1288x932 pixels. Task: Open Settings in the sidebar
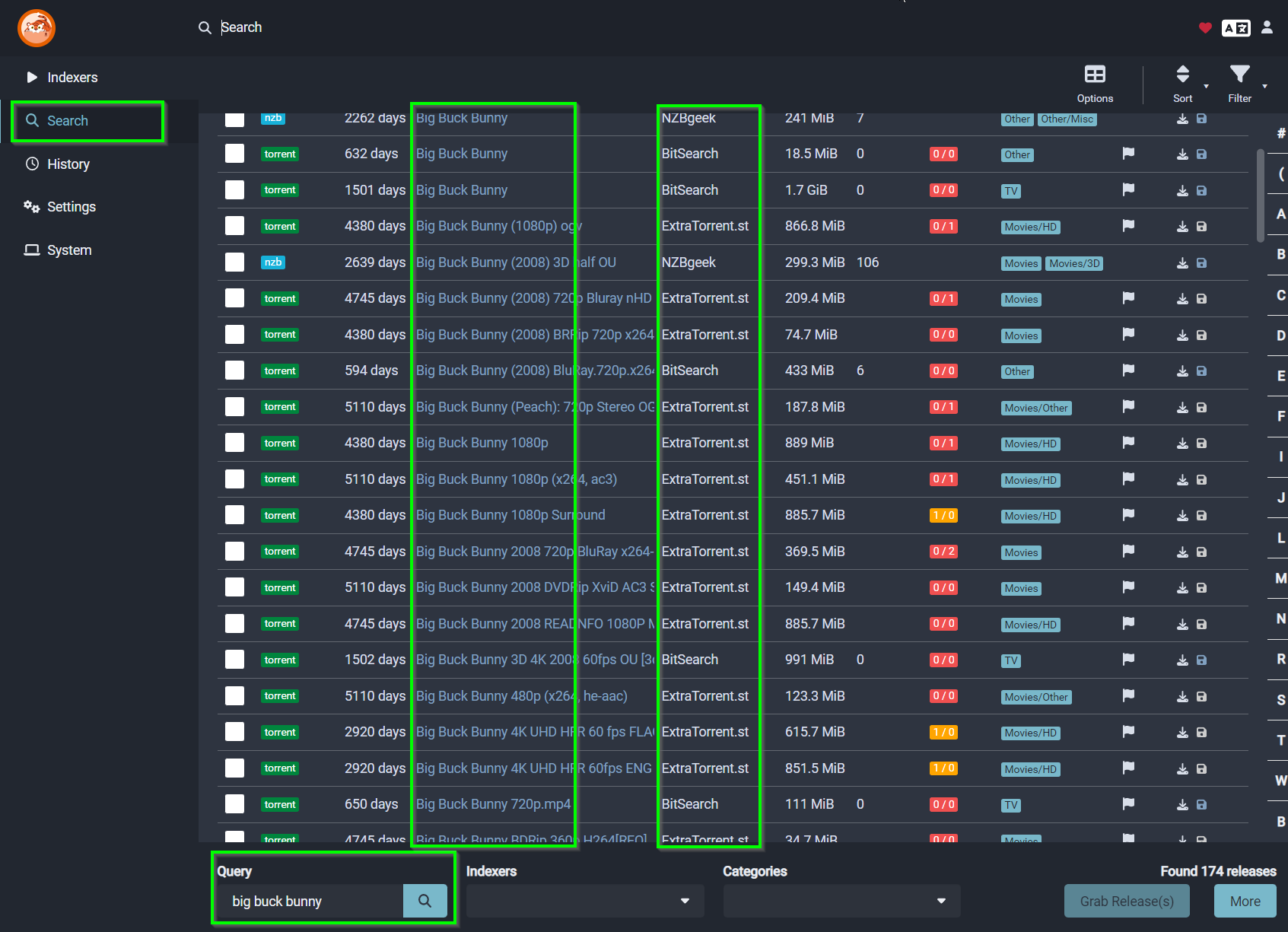pyautogui.click(x=71, y=207)
